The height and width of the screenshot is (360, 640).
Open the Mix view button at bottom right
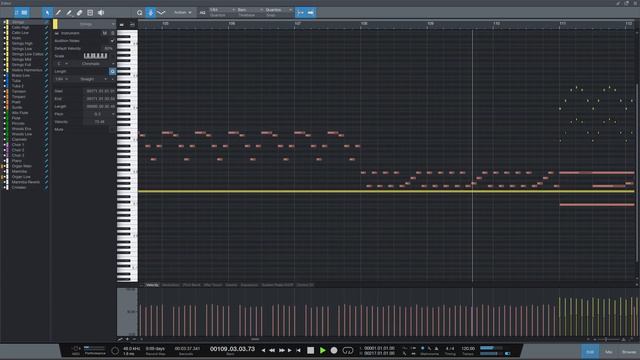608,352
